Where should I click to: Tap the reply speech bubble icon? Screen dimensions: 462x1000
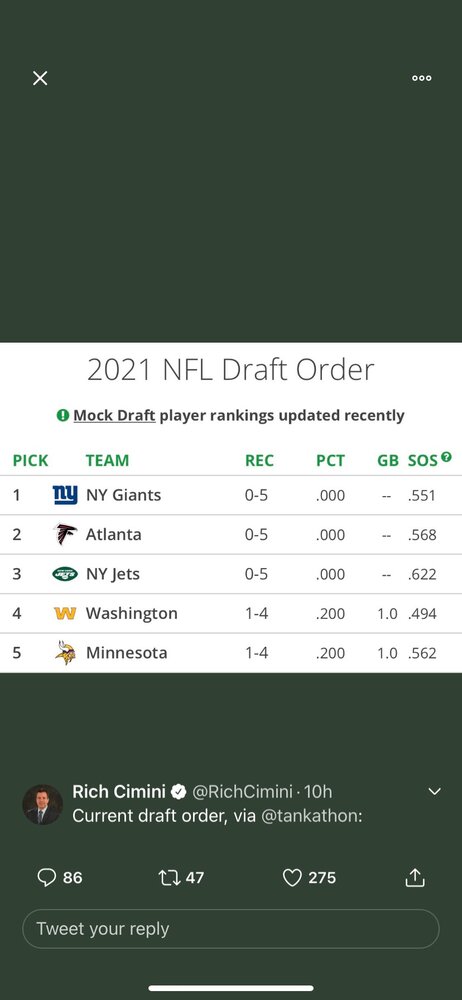[x=47, y=878]
